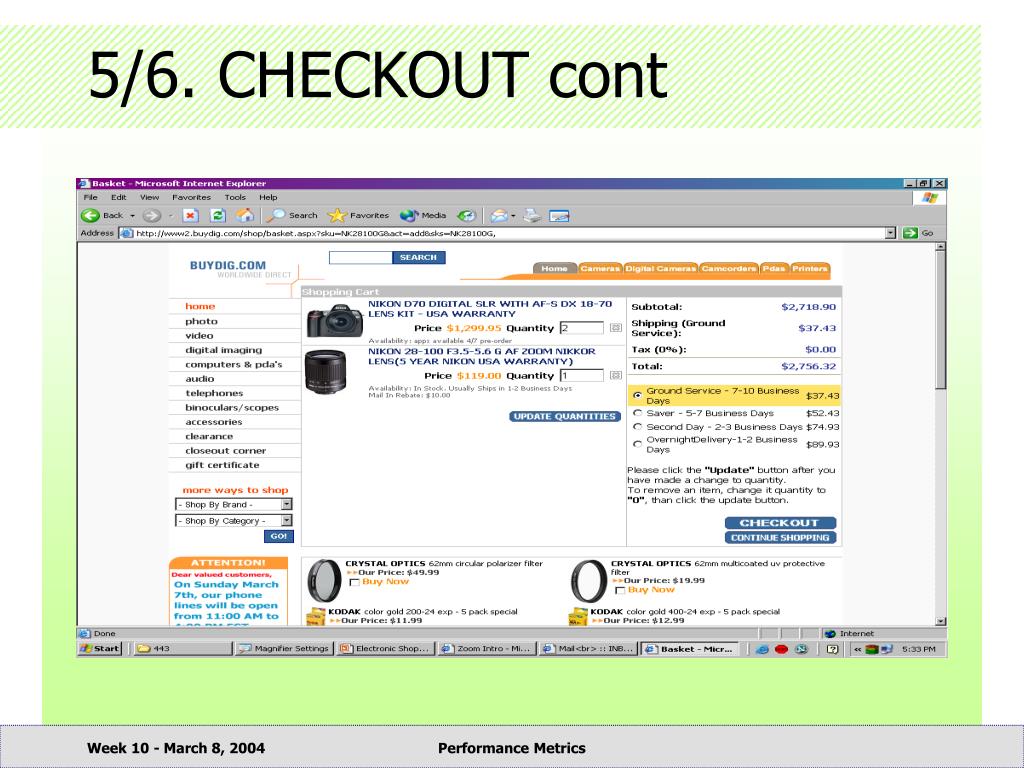Open the Help menu
1024x768 pixels.
[268, 197]
